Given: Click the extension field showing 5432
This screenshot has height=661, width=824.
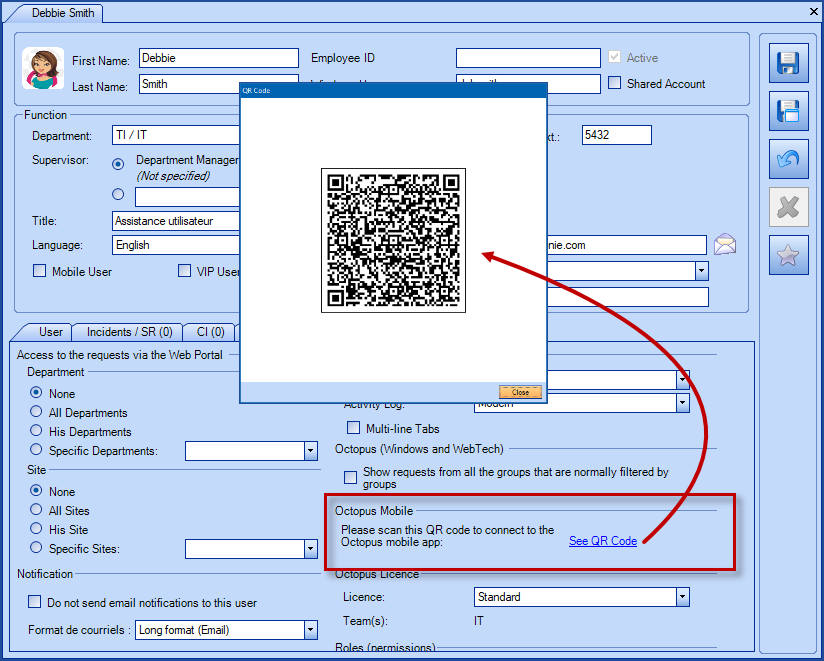Looking at the screenshot, I should coord(616,135).
